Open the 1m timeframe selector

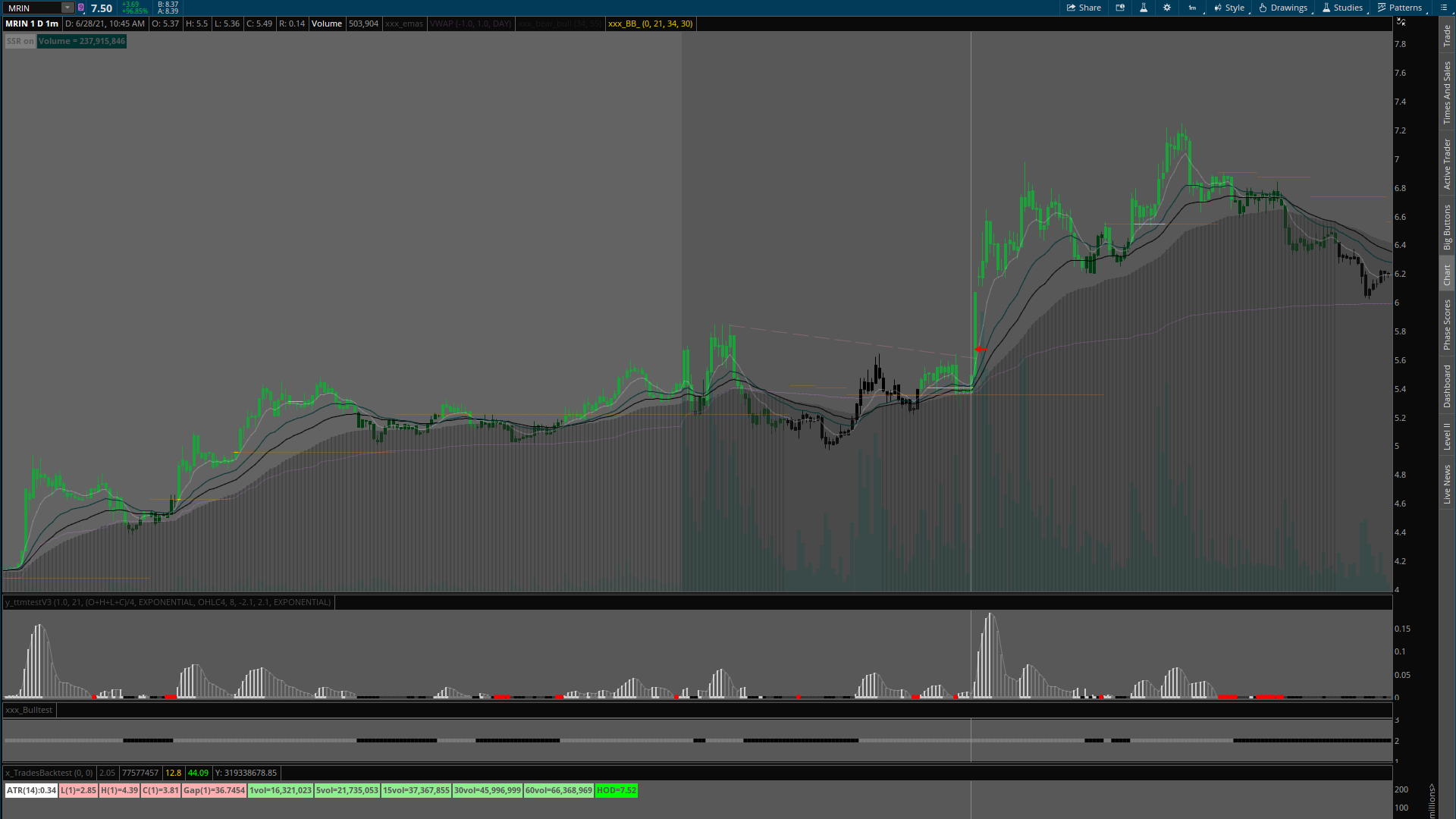1192,8
